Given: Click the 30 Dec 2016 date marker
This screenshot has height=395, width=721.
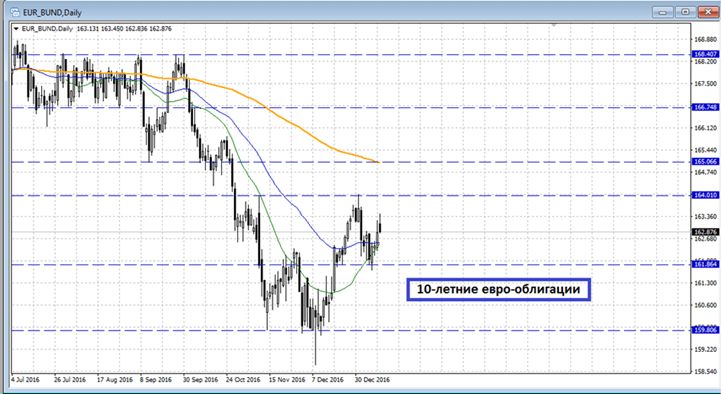Looking at the screenshot, I should coord(372,380).
